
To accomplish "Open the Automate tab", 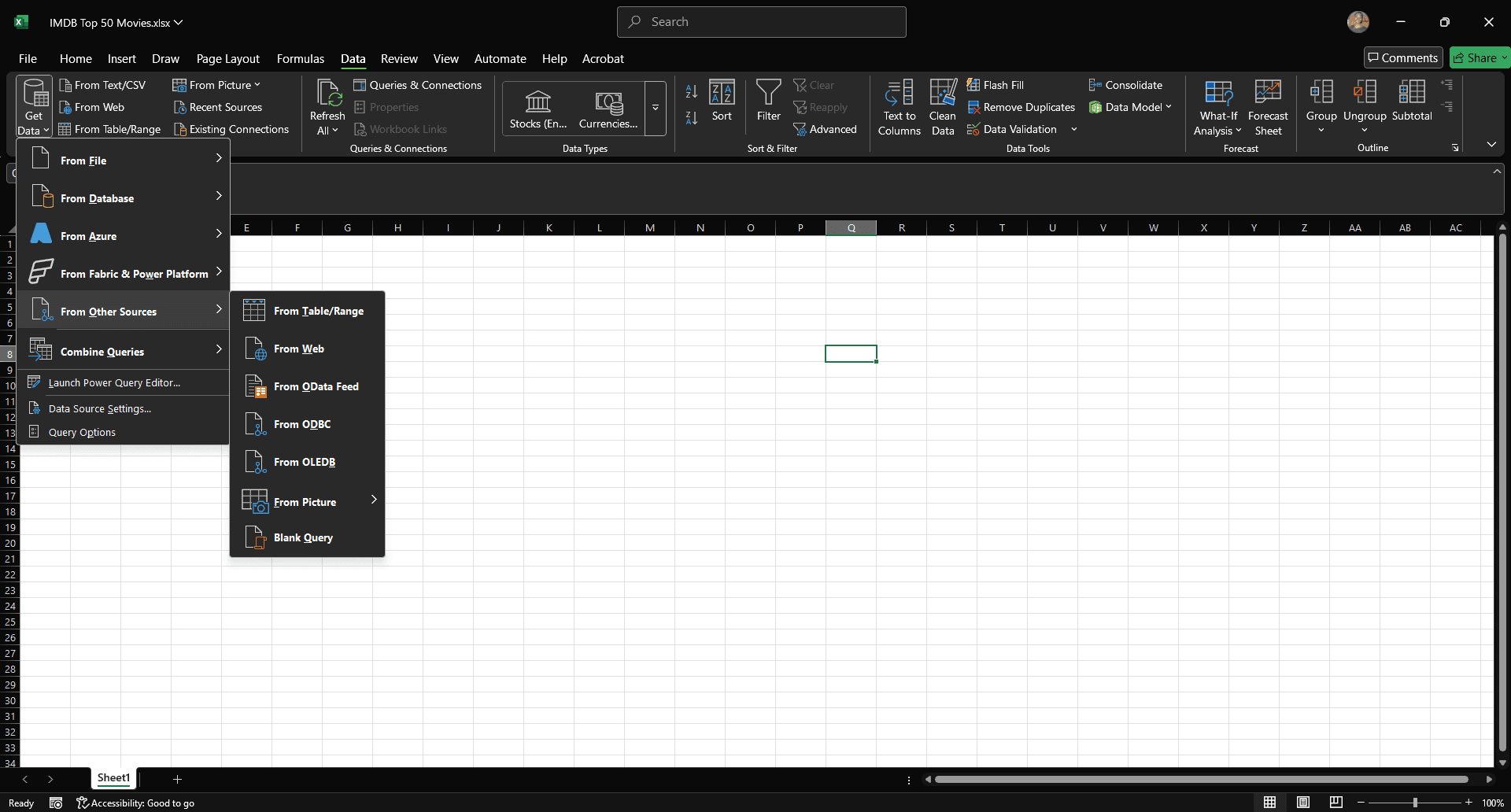I will (500, 59).
